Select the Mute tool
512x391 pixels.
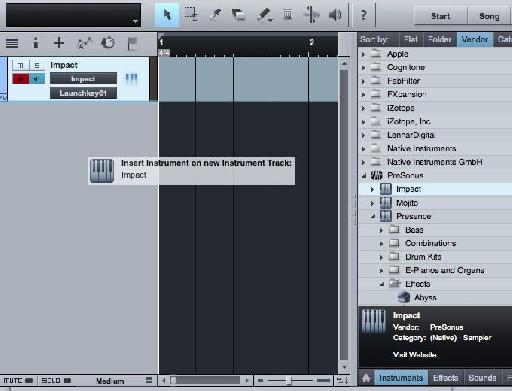288,15
